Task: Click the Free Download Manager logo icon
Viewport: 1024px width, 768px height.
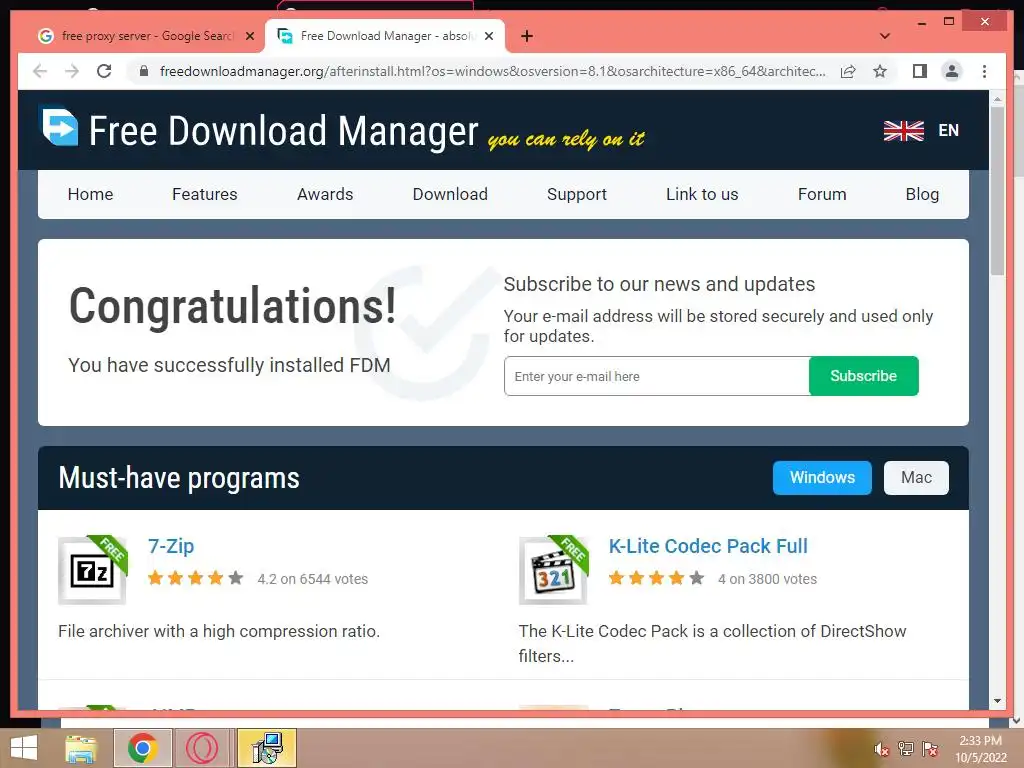Action: click(59, 127)
